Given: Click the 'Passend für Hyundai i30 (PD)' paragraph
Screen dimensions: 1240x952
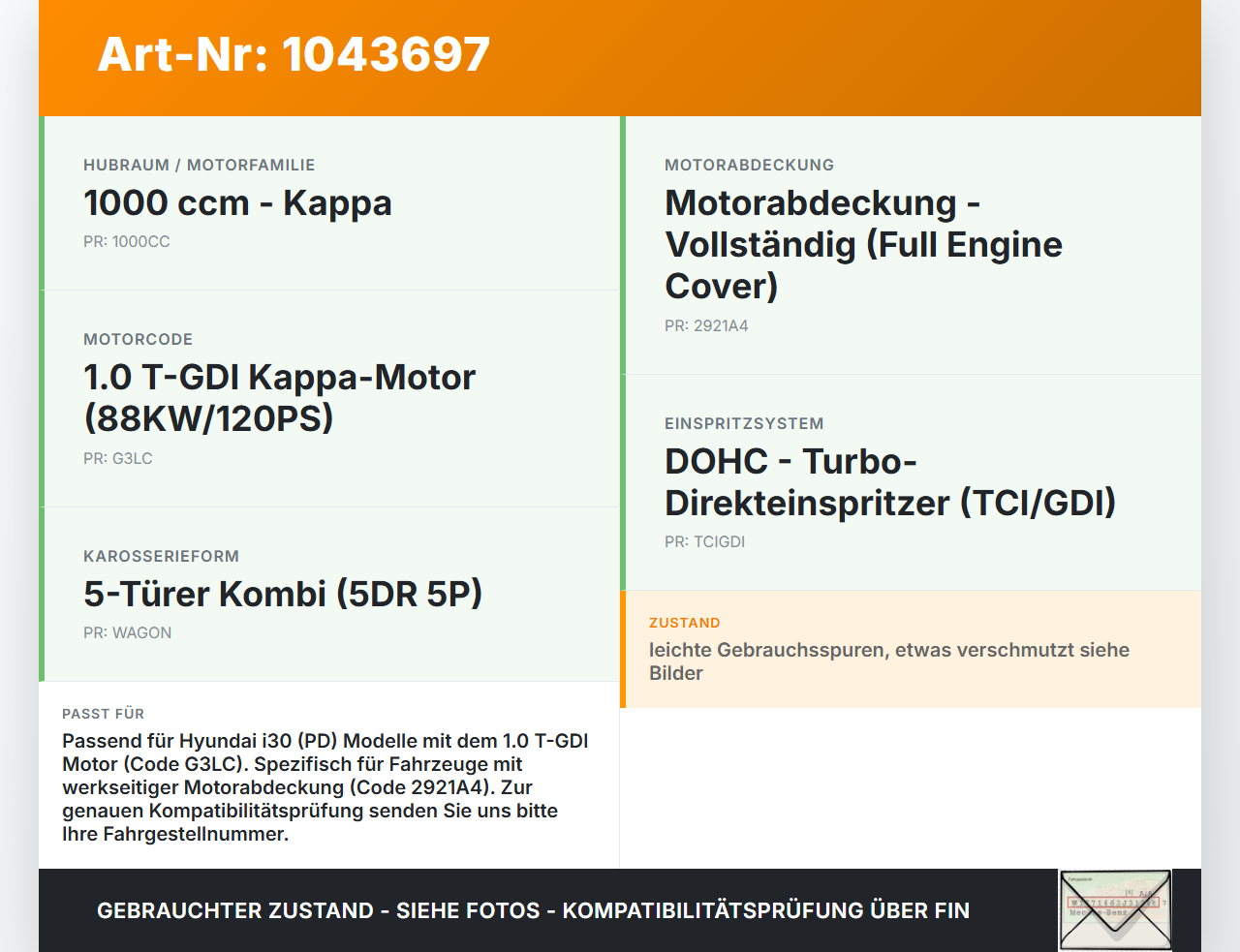Looking at the screenshot, I should [325, 787].
